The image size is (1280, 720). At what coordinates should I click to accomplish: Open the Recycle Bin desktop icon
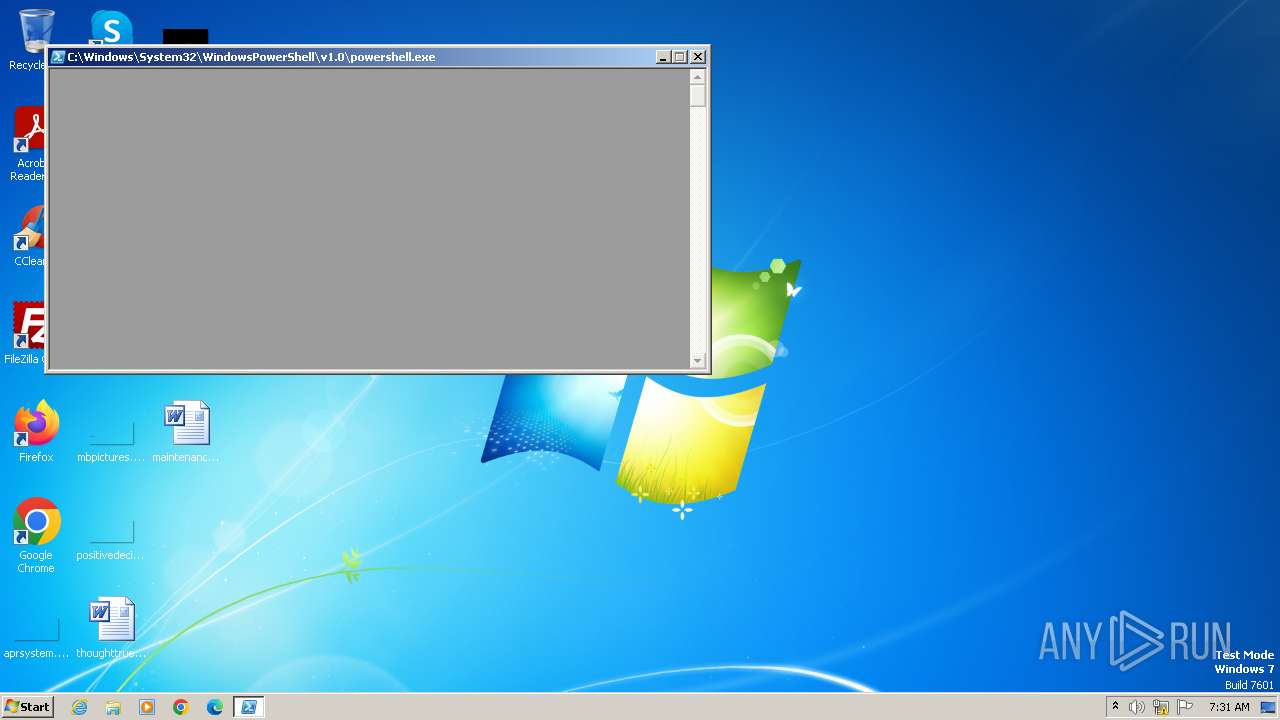(37, 33)
